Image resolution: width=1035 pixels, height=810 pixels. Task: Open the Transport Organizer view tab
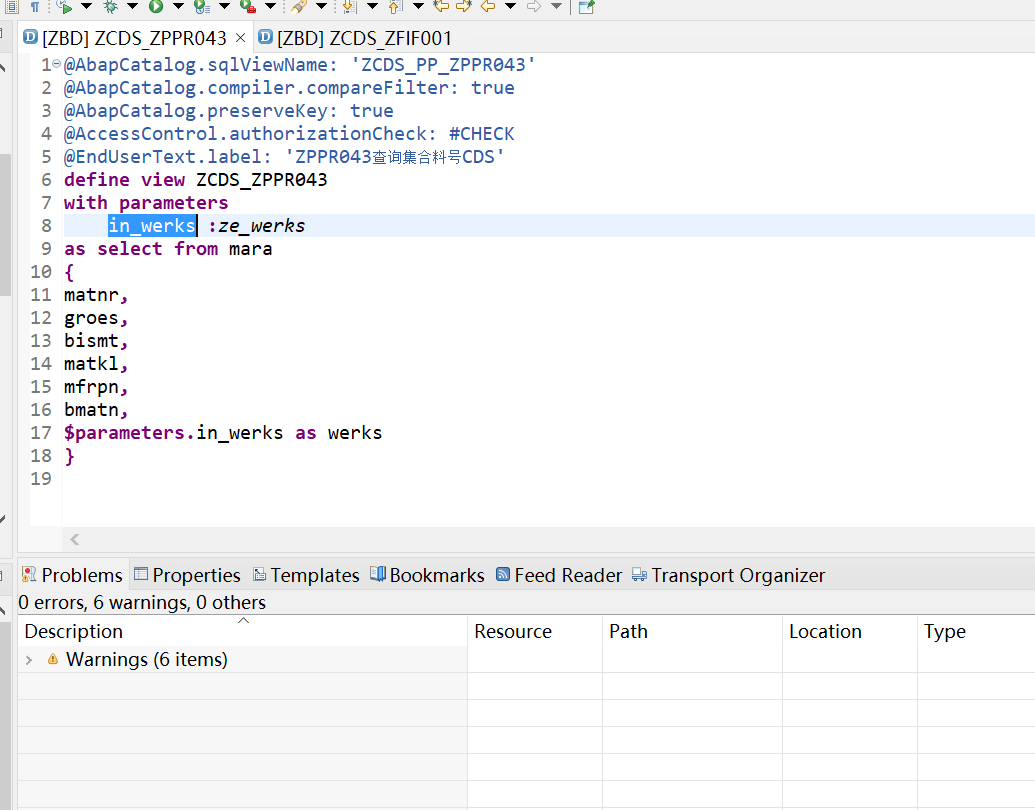(729, 575)
